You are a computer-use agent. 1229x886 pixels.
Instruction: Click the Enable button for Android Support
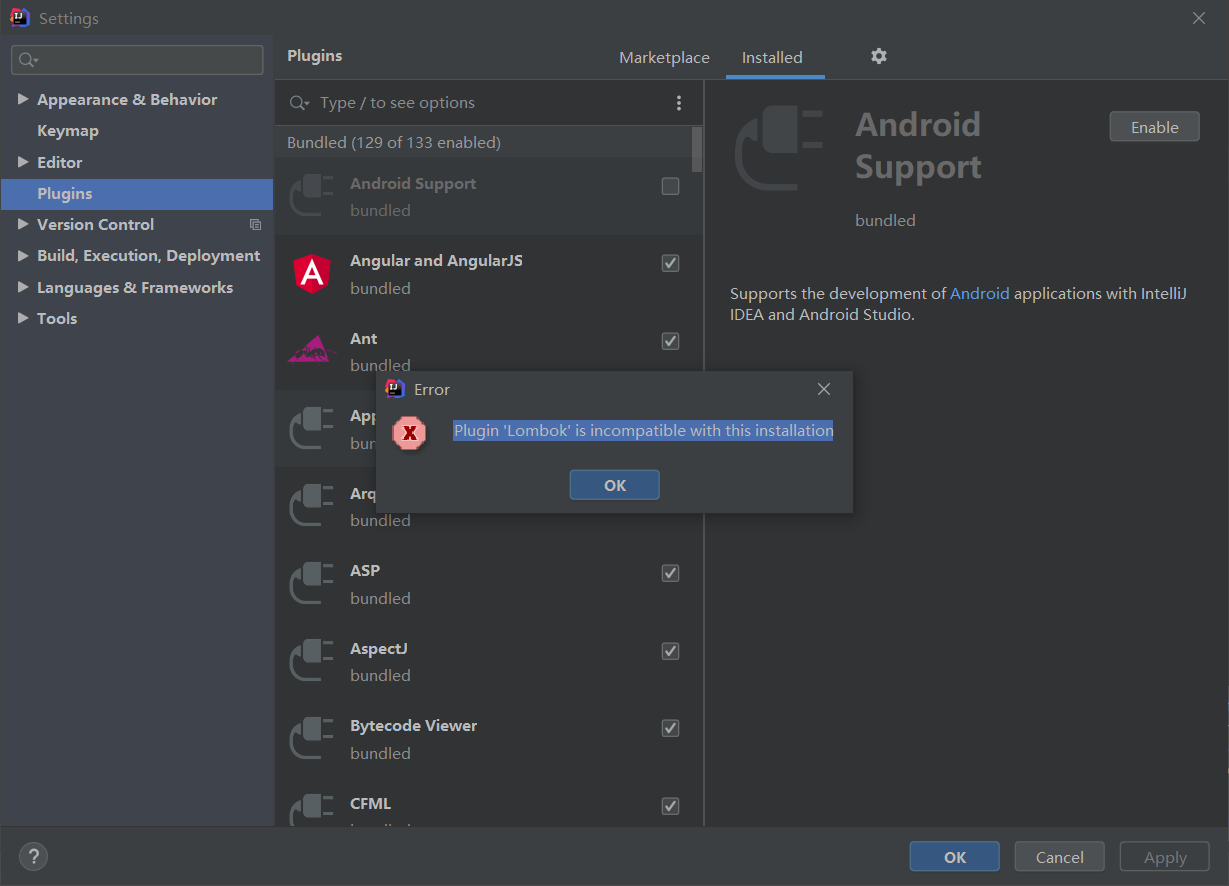1154,127
